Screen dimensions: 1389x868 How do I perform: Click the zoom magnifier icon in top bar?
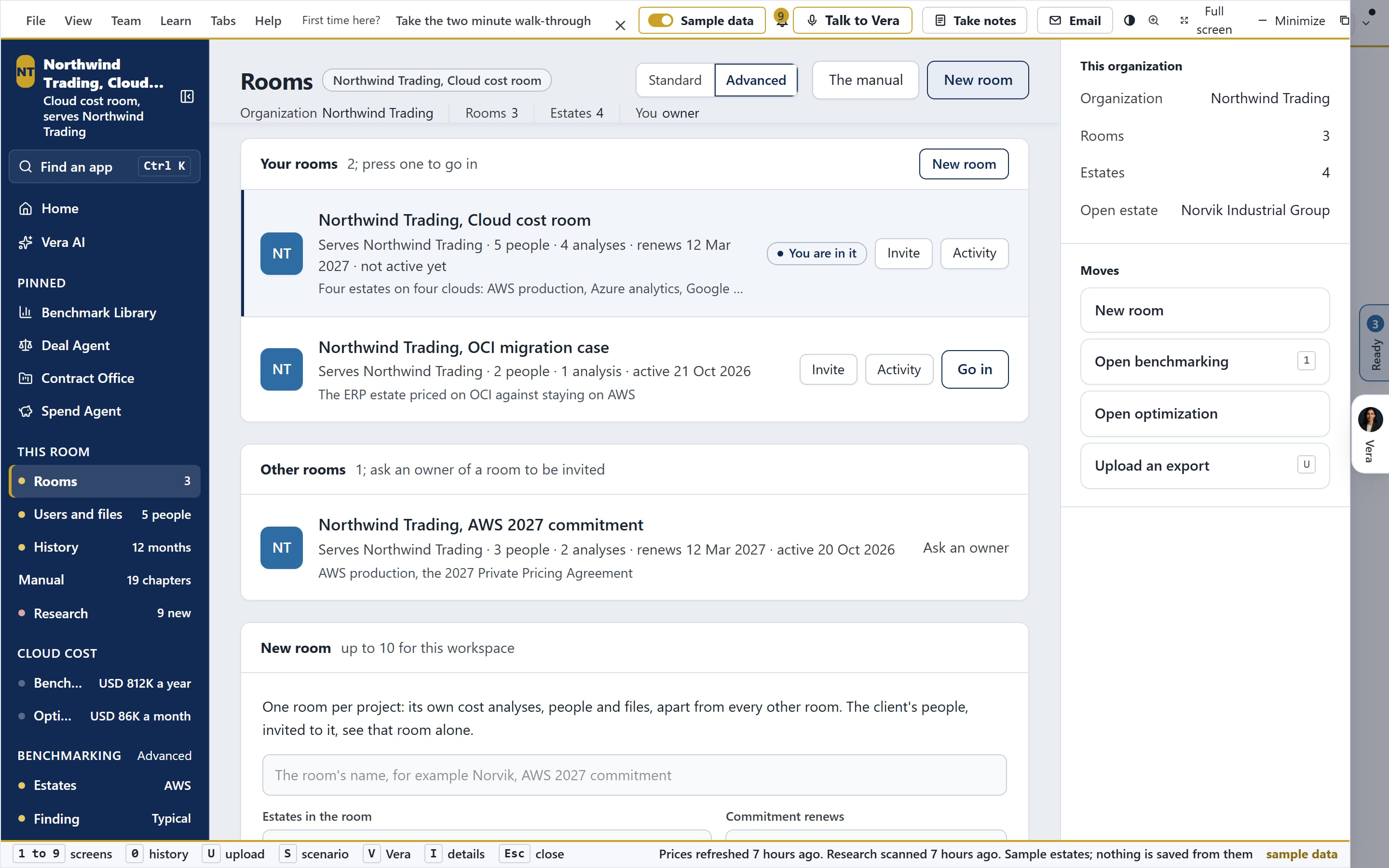[x=1153, y=20]
